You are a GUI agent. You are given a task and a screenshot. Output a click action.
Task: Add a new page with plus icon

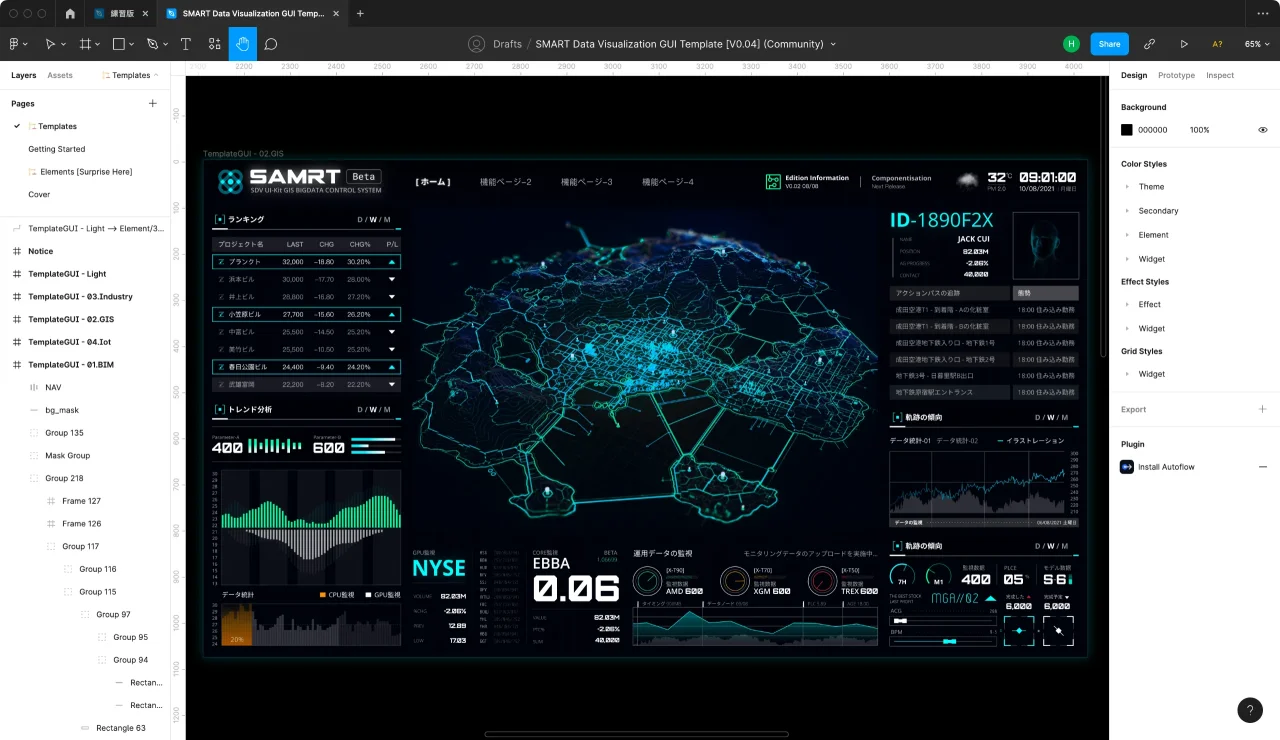click(x=153, y=103)
